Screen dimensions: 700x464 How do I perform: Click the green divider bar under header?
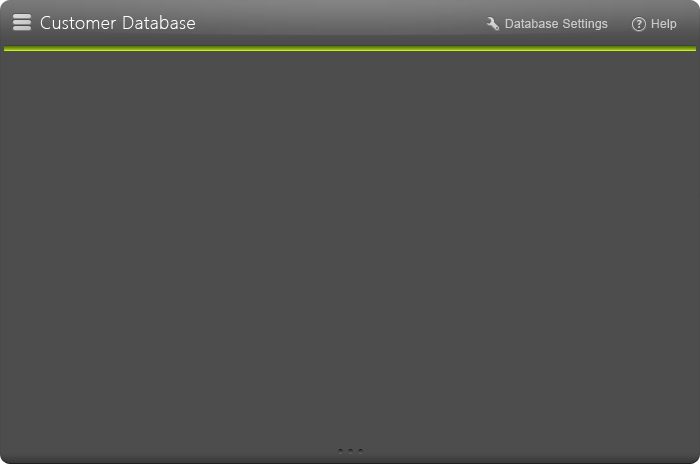pos(350,48)
